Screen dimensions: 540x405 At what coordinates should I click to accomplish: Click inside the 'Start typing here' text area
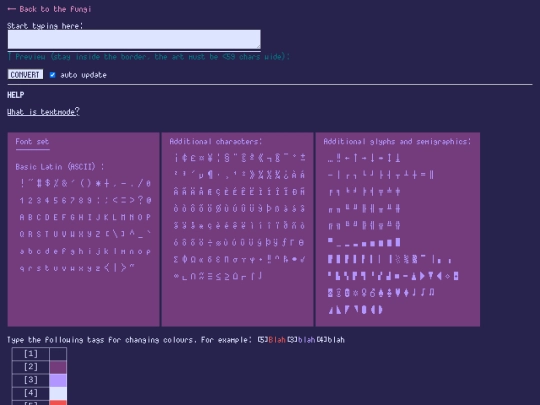pyautogui.click(x=134, y=39)
